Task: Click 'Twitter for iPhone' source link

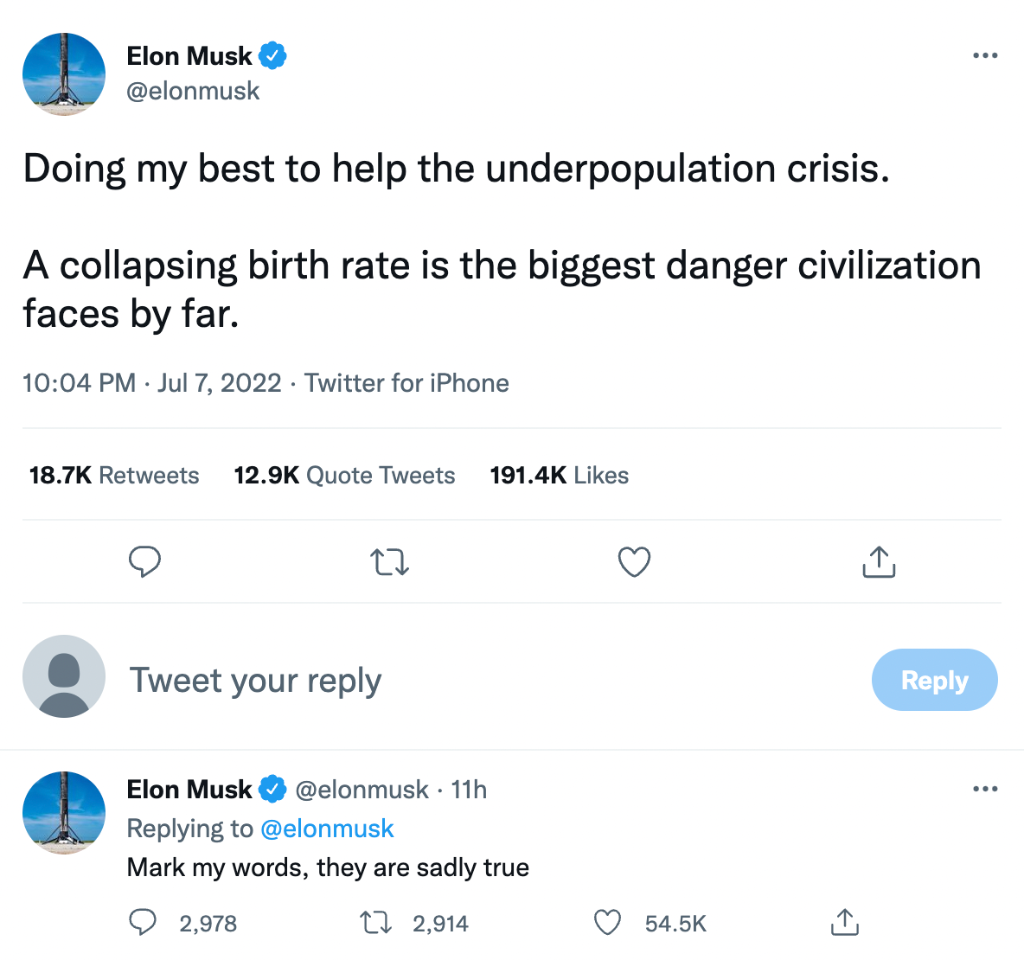Action: click(x=407, y=383)
